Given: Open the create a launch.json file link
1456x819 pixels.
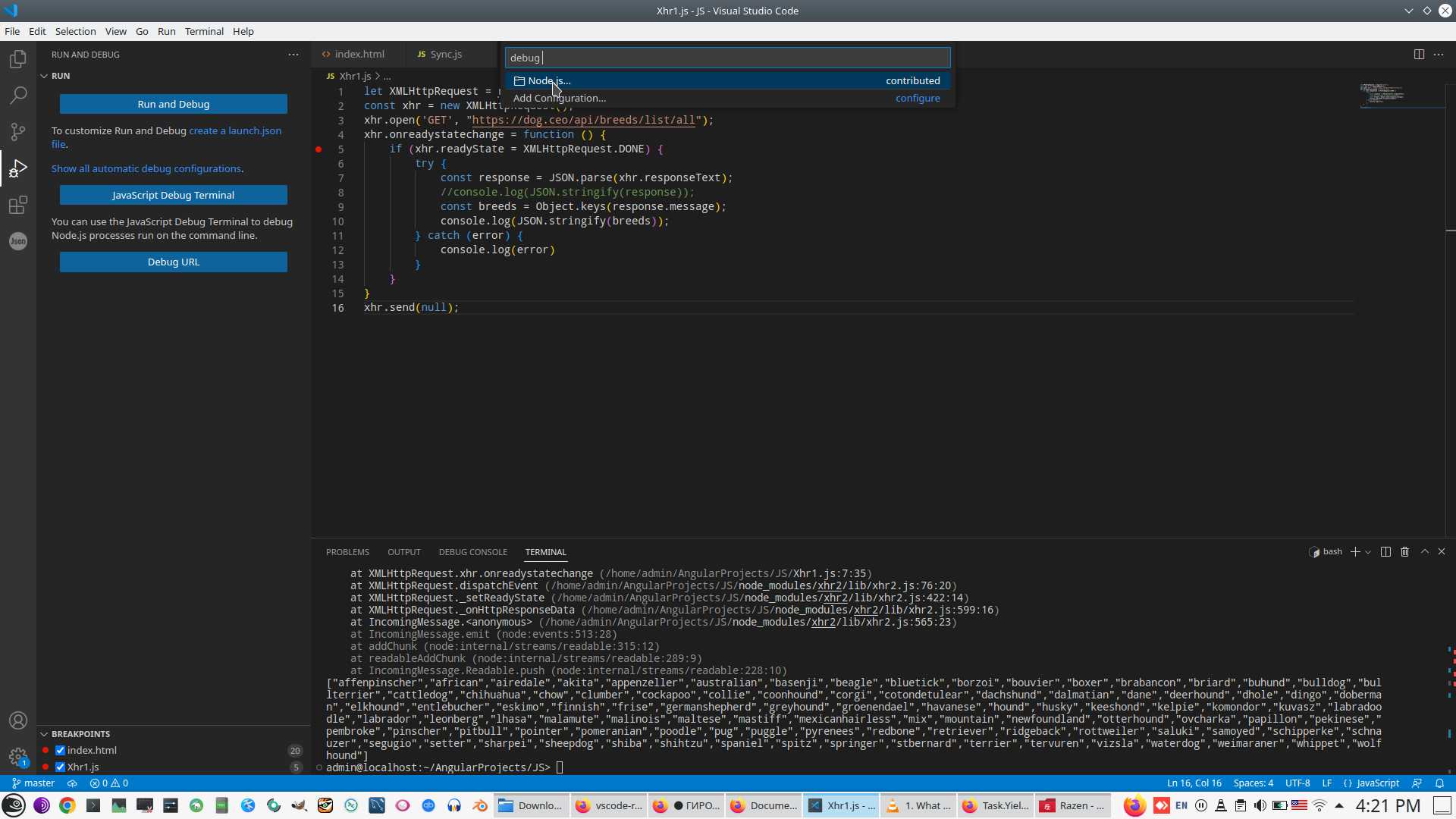Looking at the screenshot, I should [234, 130].
